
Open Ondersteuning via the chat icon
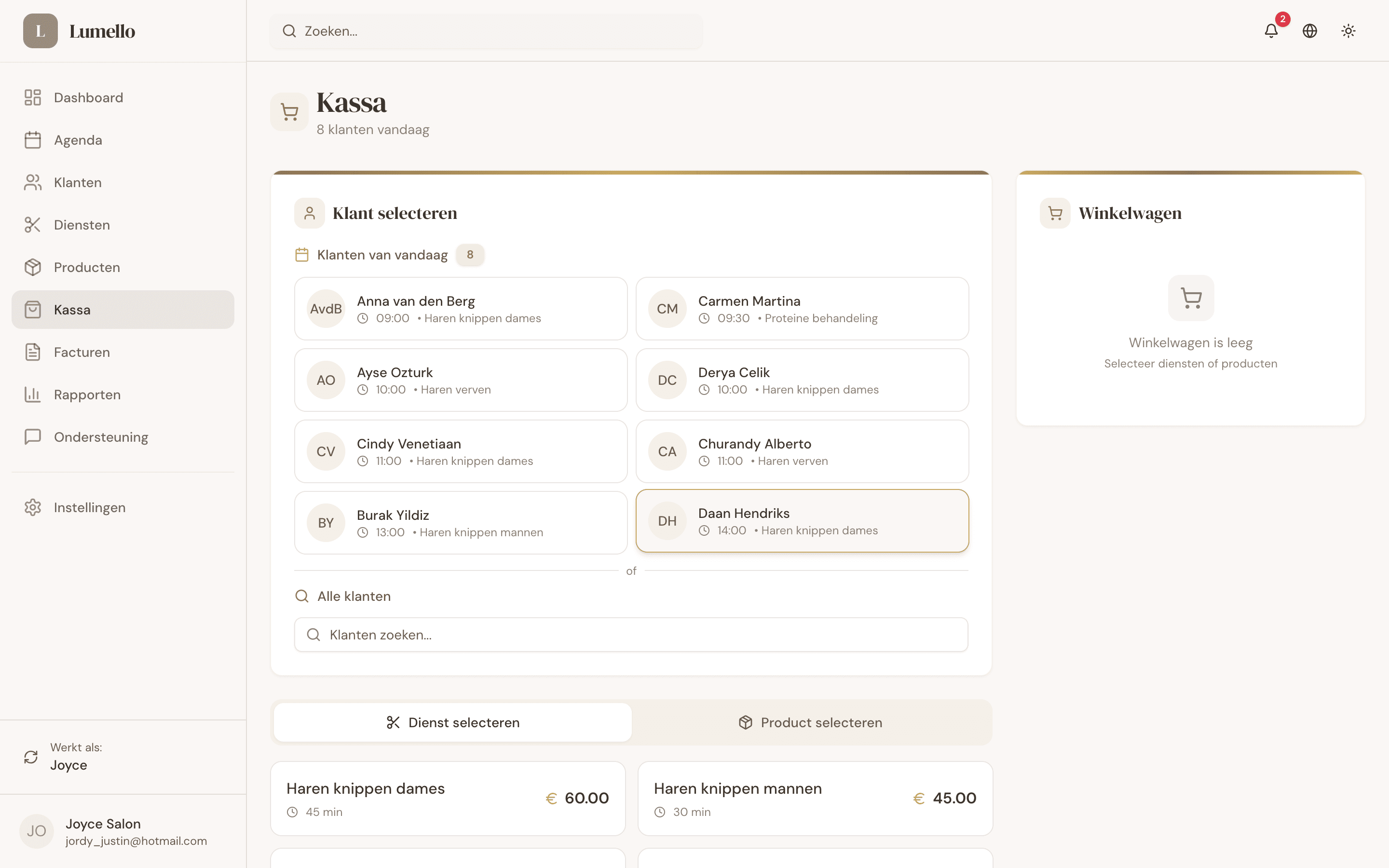pos(33,437)
